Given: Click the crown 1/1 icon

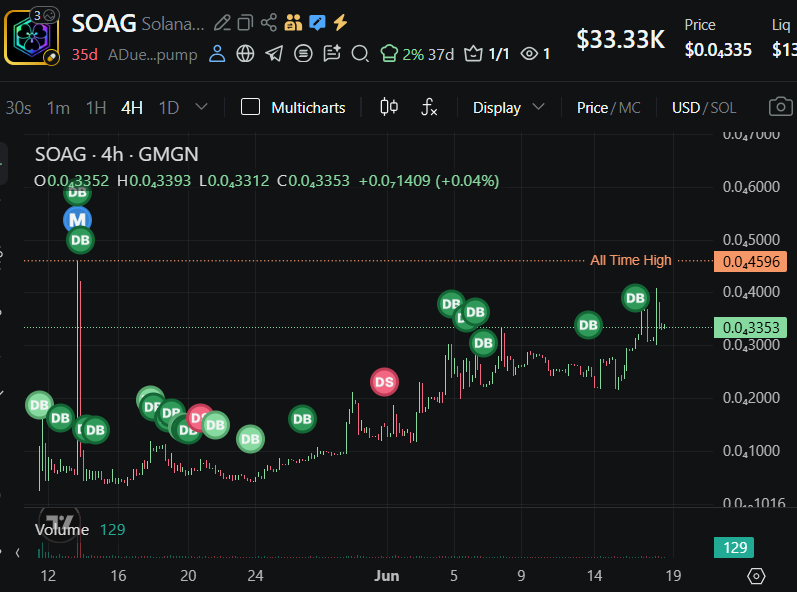Looking at the screenshot, I should [x=473, y=53].
